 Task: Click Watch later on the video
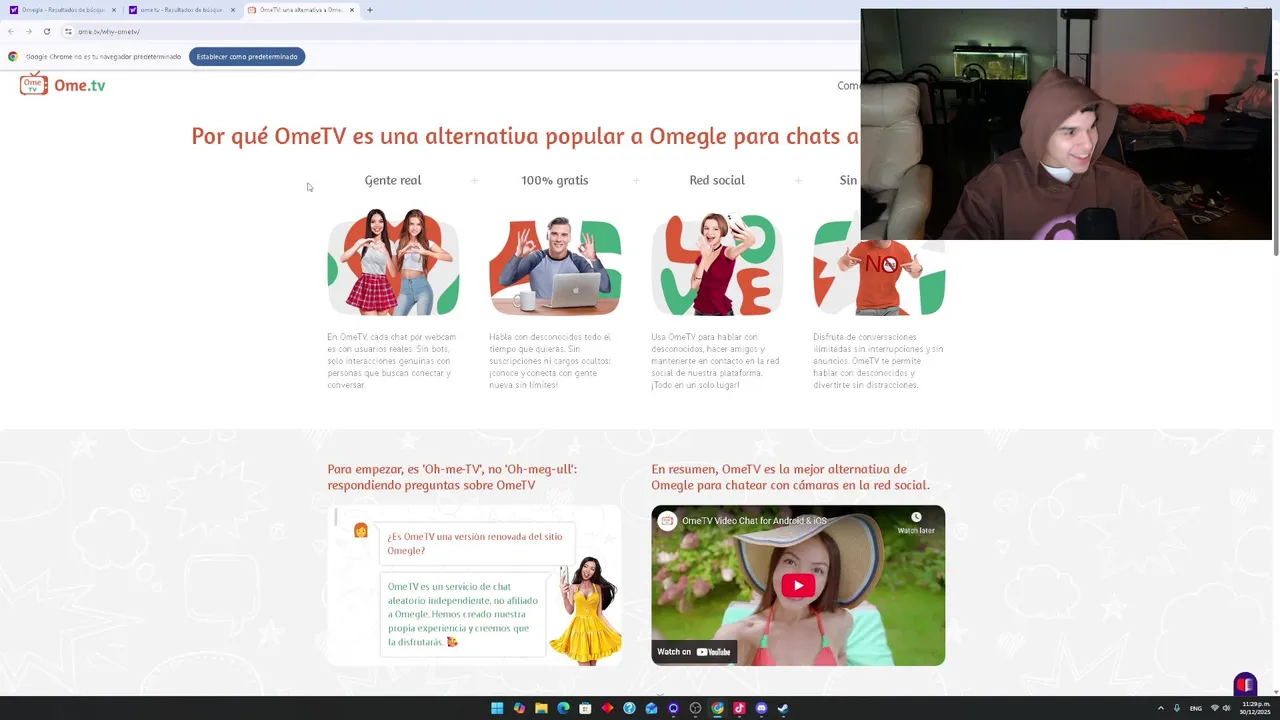pos(916,523)
